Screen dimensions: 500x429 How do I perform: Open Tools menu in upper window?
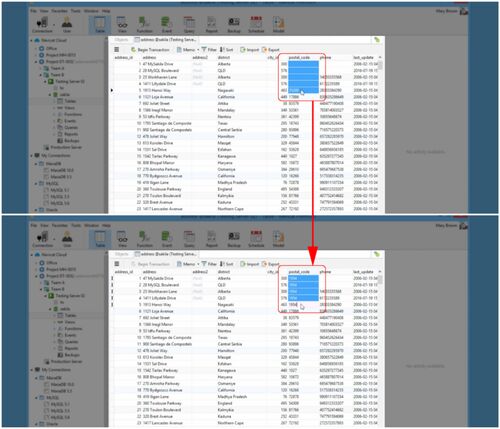[x=75, y=11]
